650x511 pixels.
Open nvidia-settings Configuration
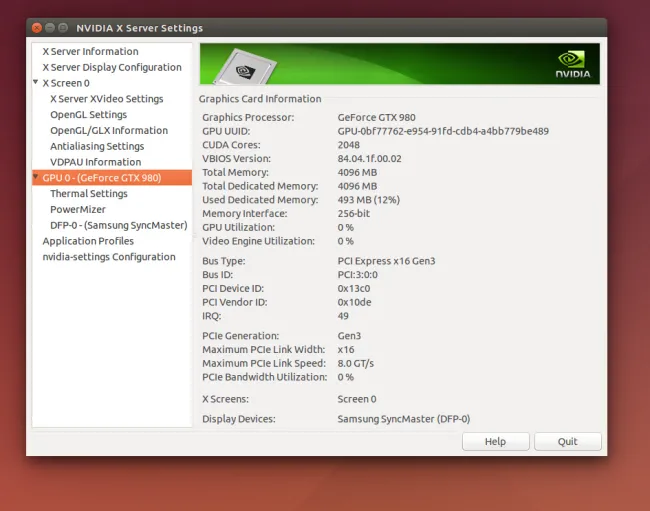pyautogui.click(x=109, y=257)
